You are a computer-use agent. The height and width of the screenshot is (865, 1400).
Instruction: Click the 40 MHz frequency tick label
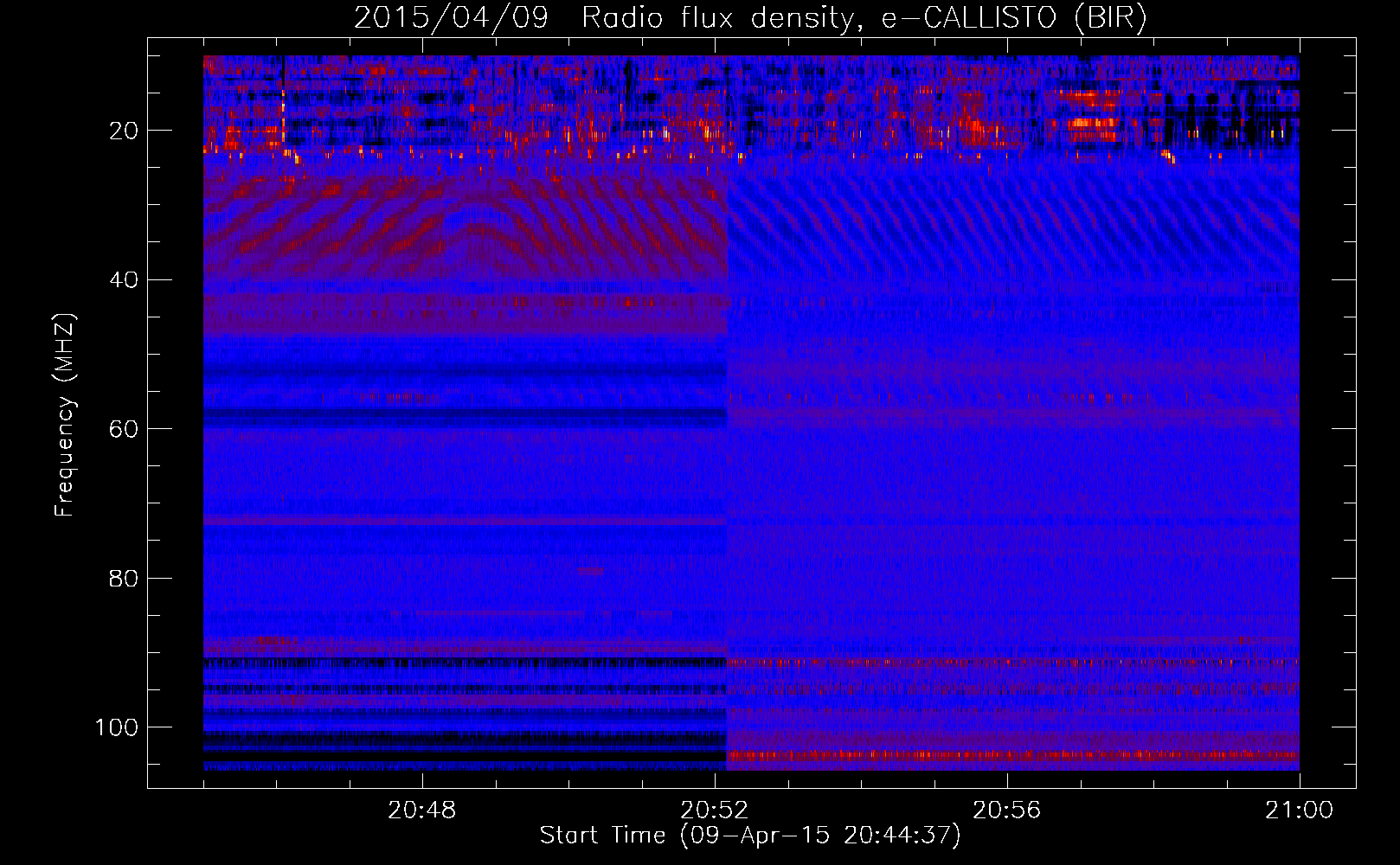click(x=124, y=280)
